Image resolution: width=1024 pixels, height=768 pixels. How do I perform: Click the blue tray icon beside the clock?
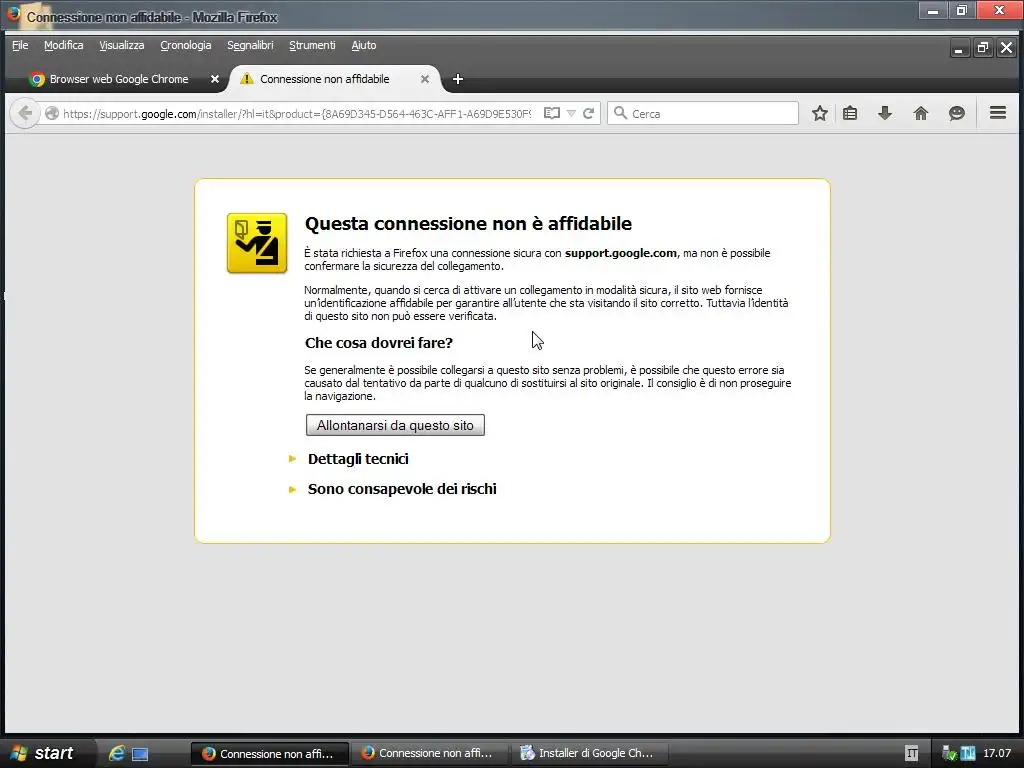[x=968, y=754]
